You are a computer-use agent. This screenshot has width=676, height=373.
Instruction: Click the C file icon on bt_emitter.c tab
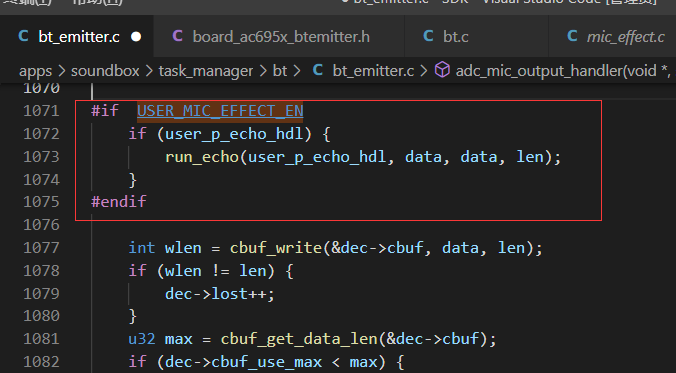coord(24,36)
